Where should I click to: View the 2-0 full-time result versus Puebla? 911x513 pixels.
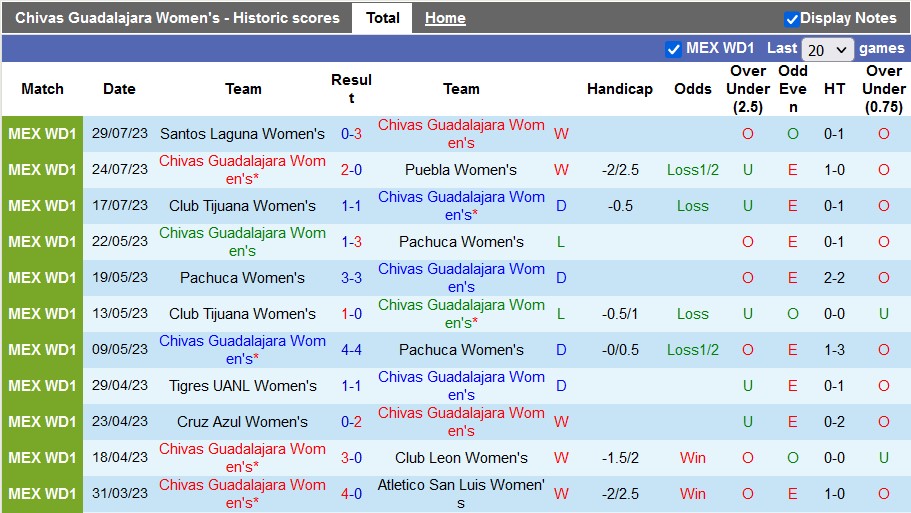pos(351,170)
